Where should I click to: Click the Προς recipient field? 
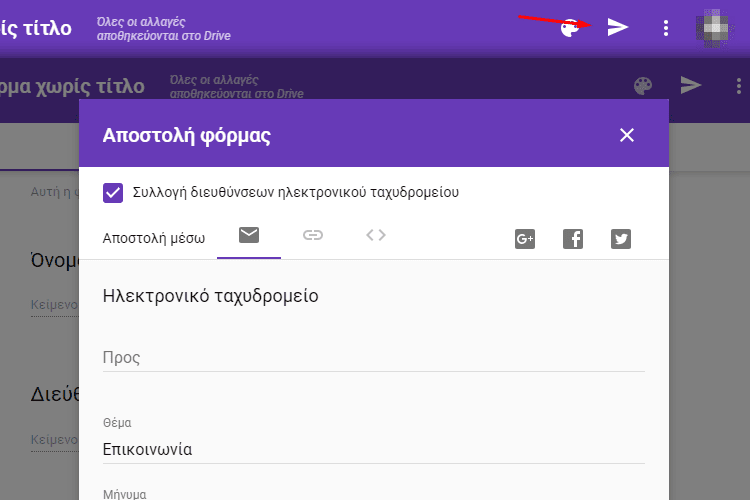pyautogui.click(x=373, y=358)
